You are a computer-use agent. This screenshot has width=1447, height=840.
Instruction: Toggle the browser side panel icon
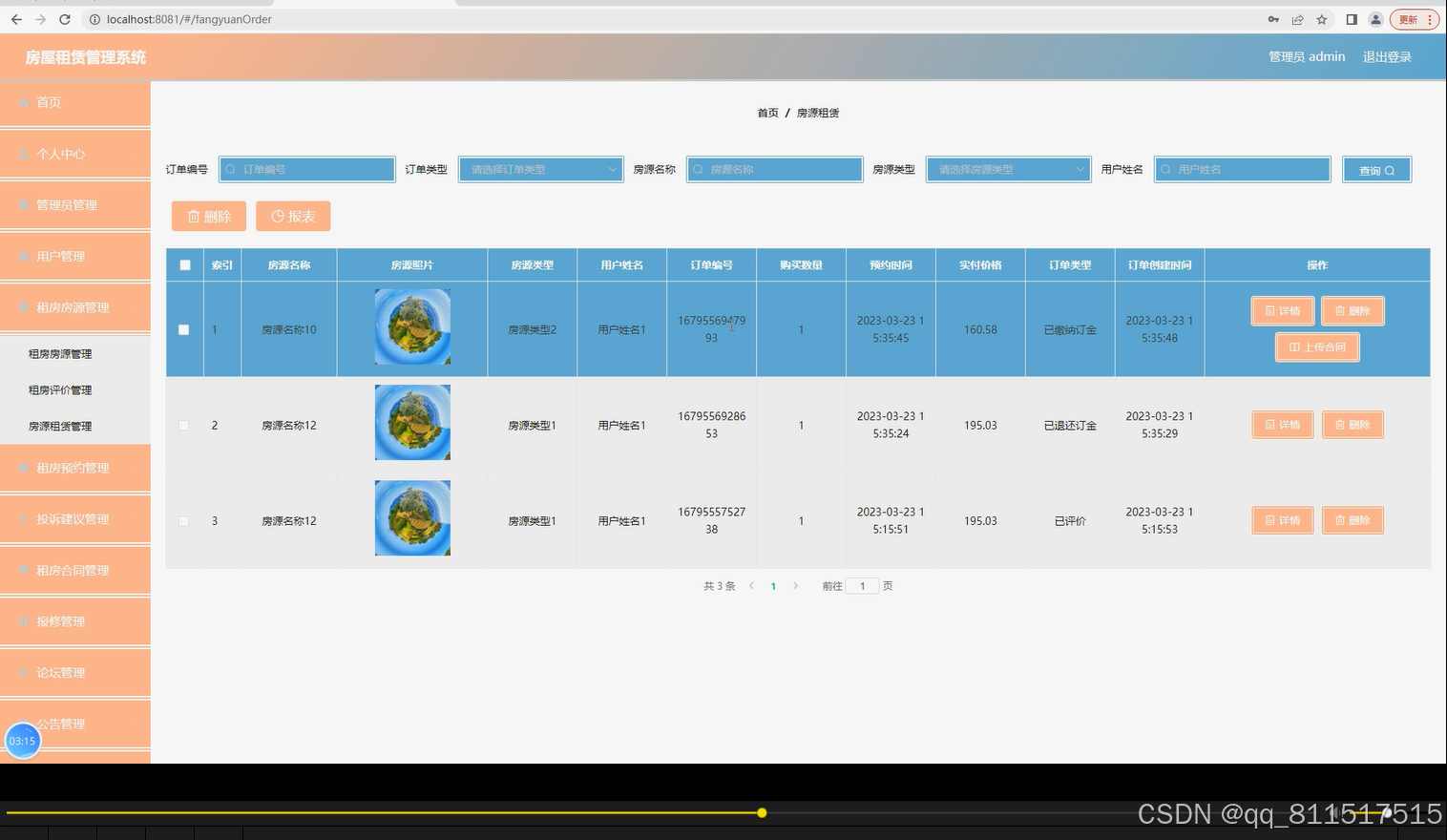[1352, 19]
